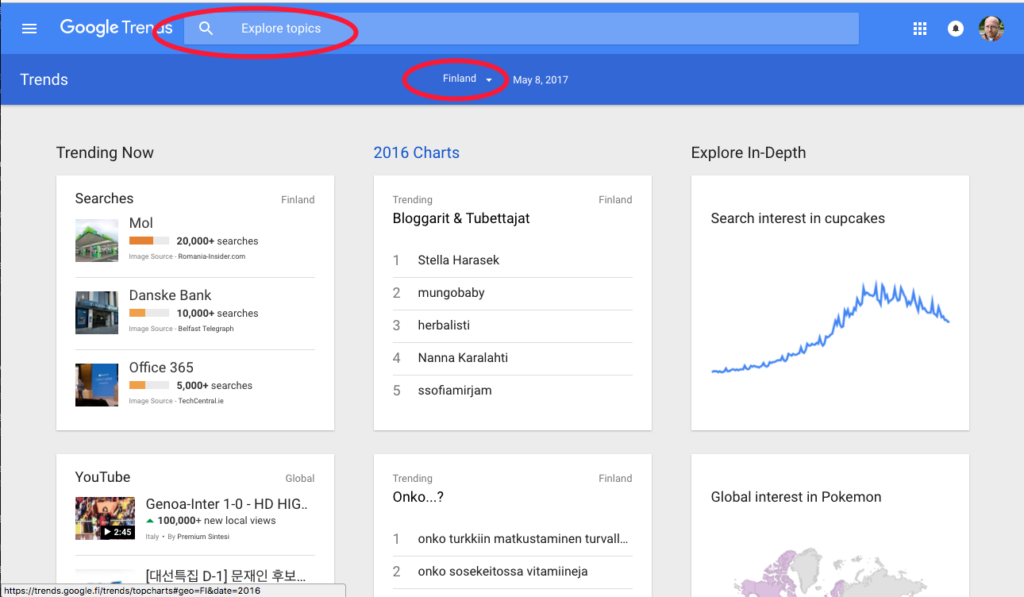
Task: Select onko sosekeitossa vitamiineja entry
Action: [502, 572]
